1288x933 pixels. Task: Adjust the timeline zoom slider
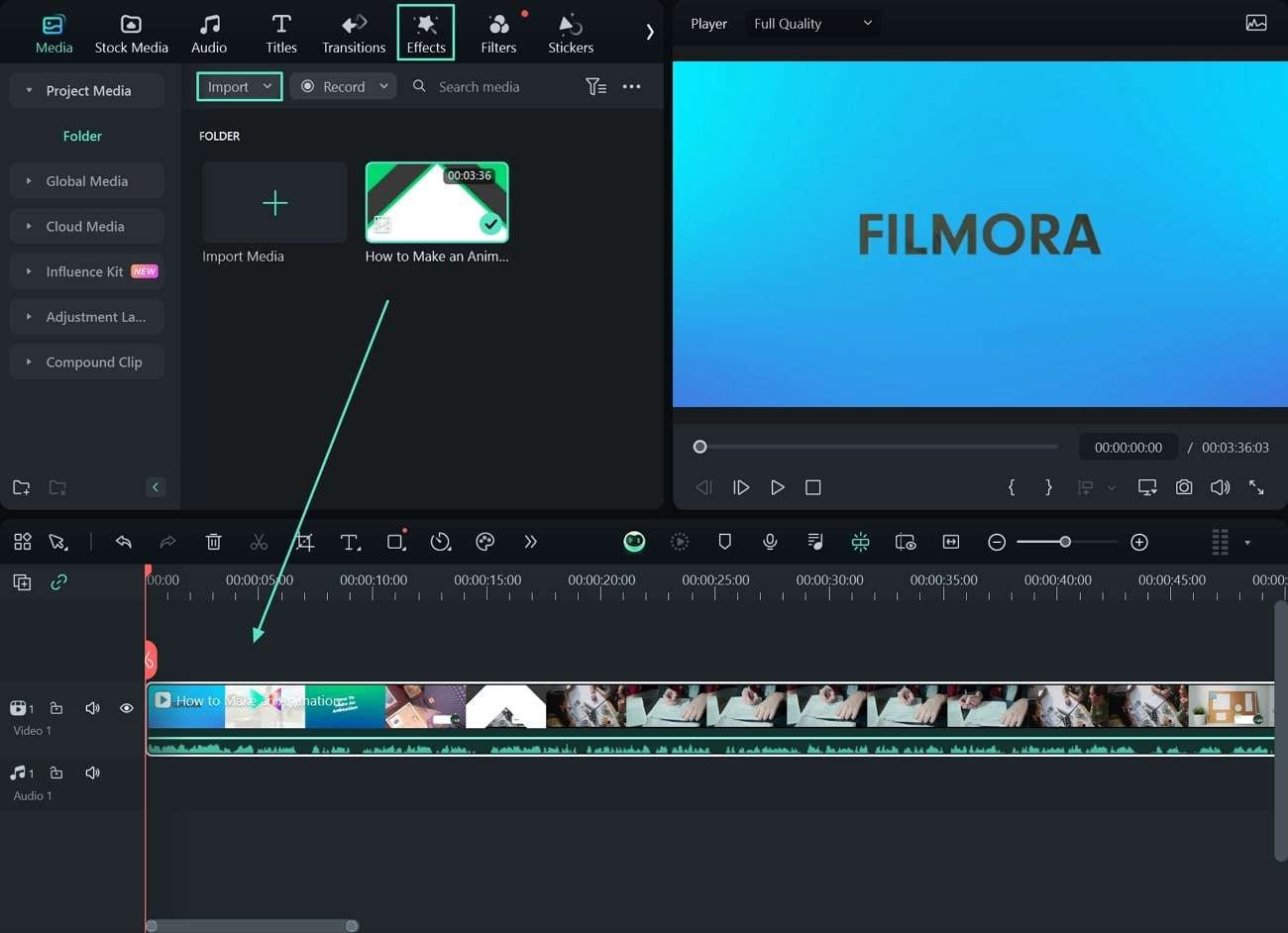1065,542
